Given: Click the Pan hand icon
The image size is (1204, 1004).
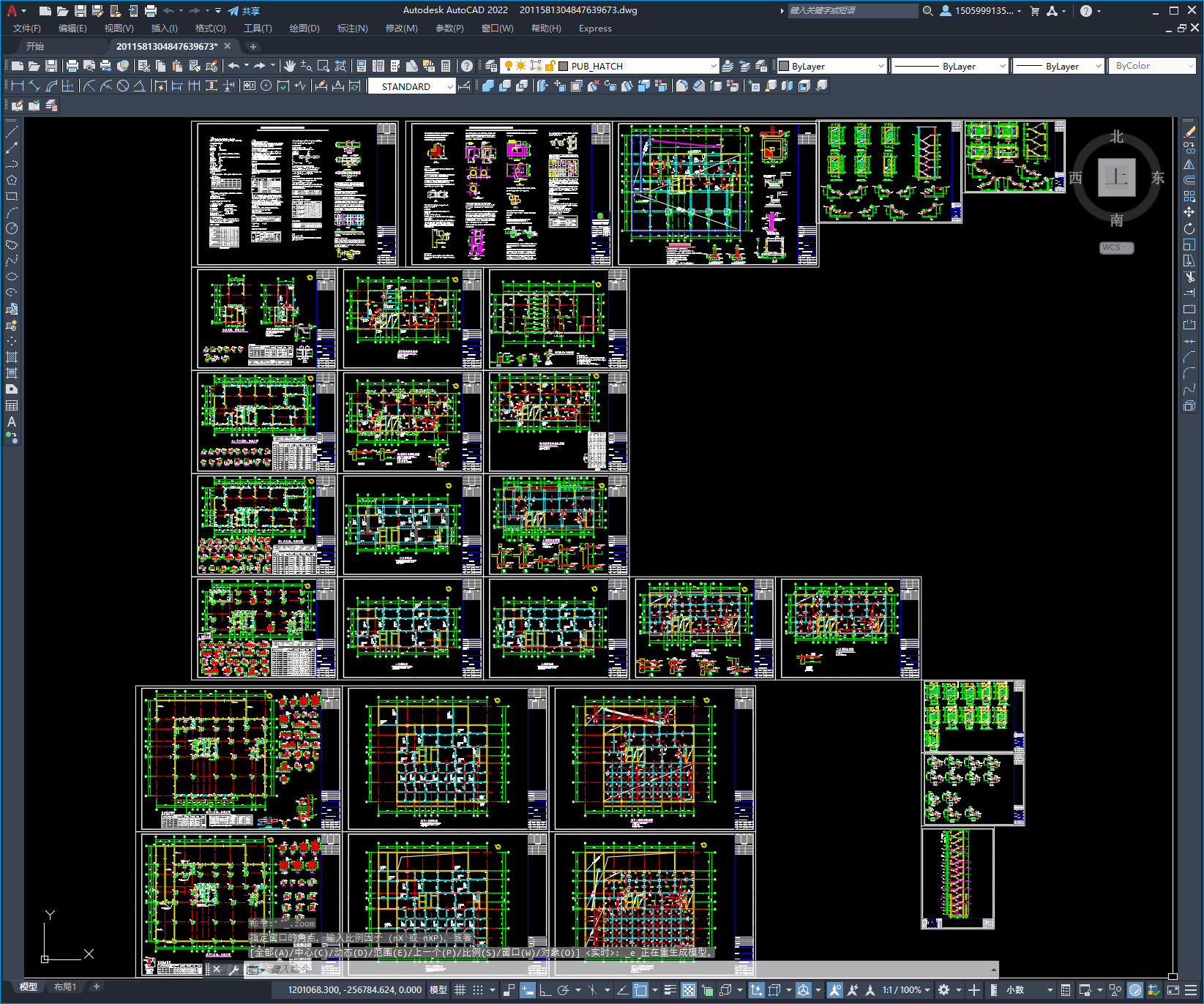Looking at the screenshot, I should click(x=290, y=66).
